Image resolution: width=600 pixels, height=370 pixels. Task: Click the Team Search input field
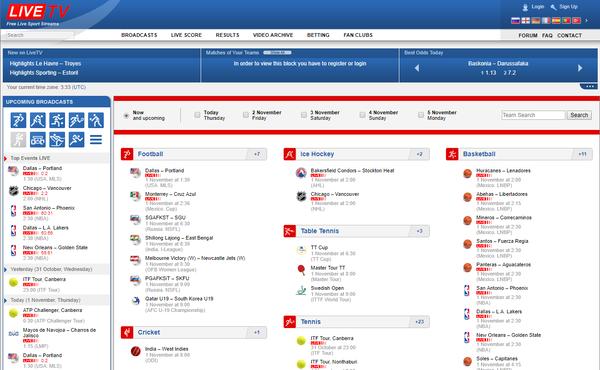(533, 115)
